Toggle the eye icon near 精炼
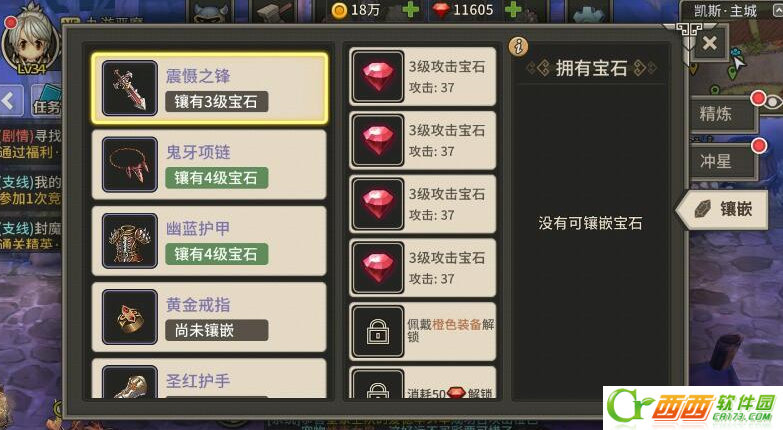783x430 pixels. click(773, 102)
